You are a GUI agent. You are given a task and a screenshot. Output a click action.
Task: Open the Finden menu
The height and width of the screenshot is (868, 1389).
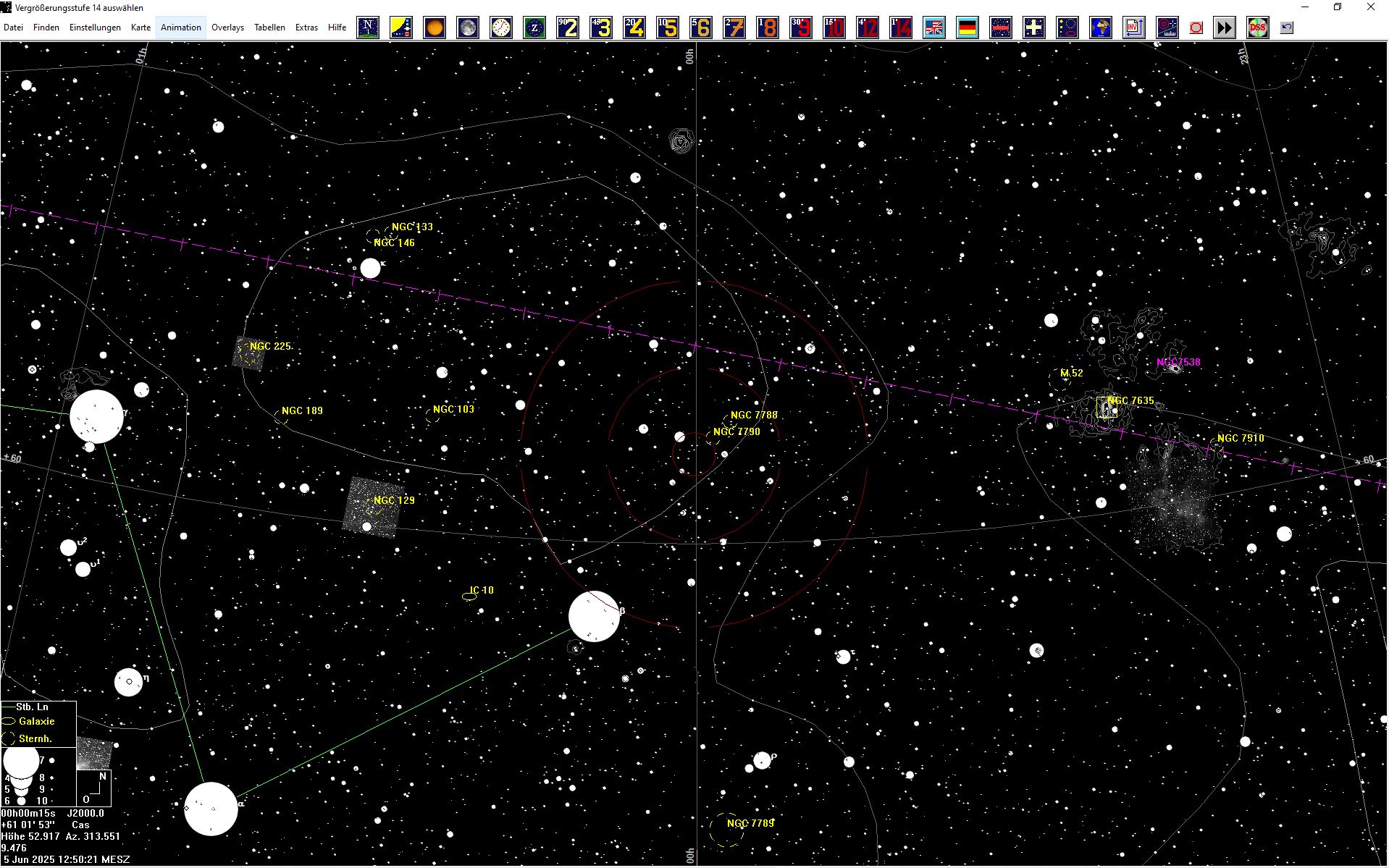[x=46, y=28]
